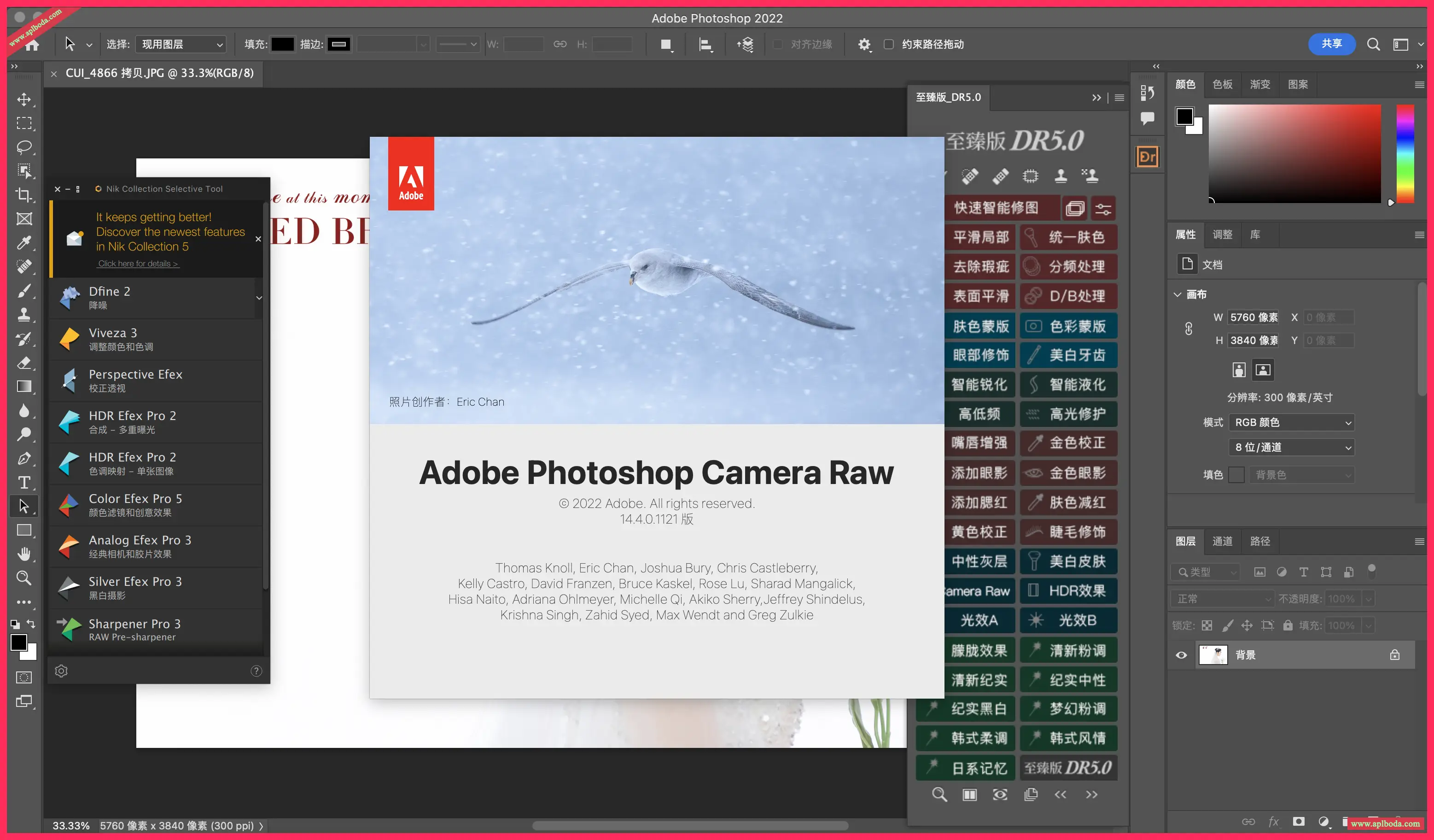Select the Brush tool
This screenshot has width=1434, height=840.
tap(24, 290)
